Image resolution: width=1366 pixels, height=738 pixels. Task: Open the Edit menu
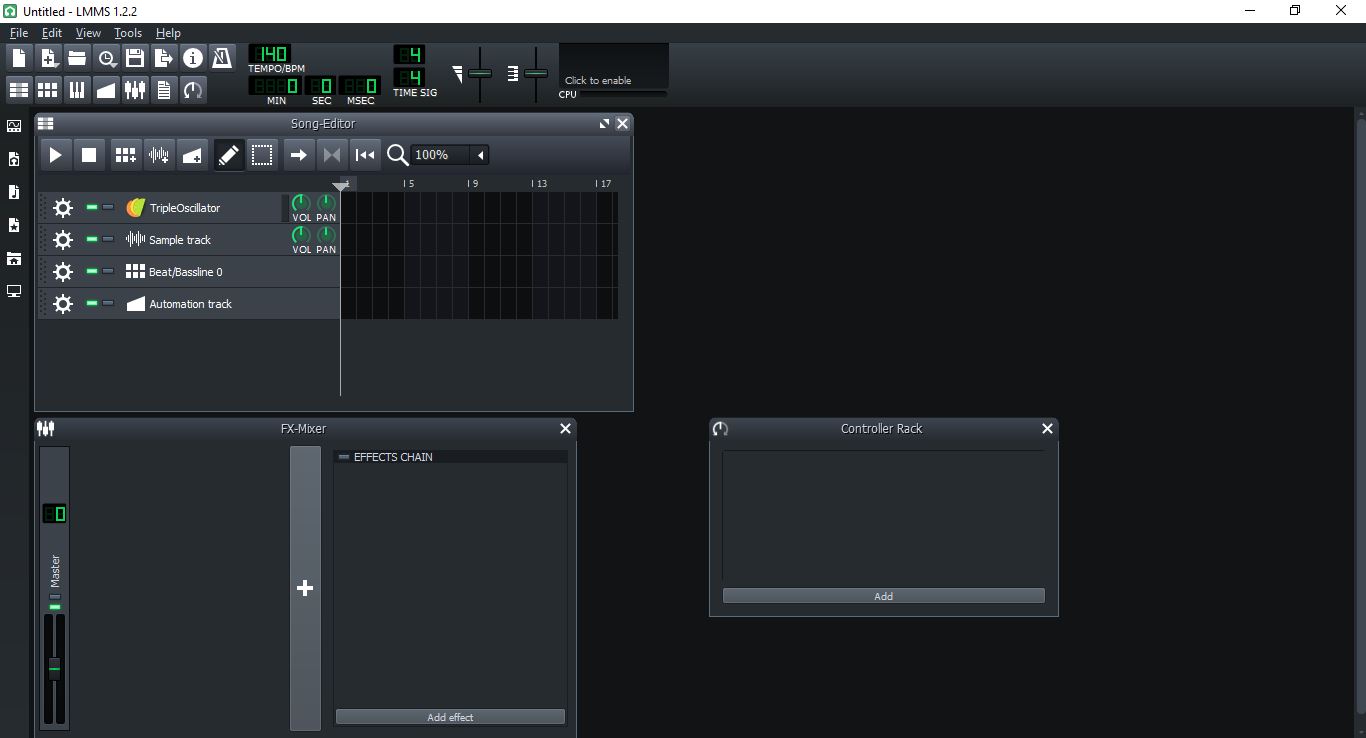pyautogui.click(x=52, y=33)
